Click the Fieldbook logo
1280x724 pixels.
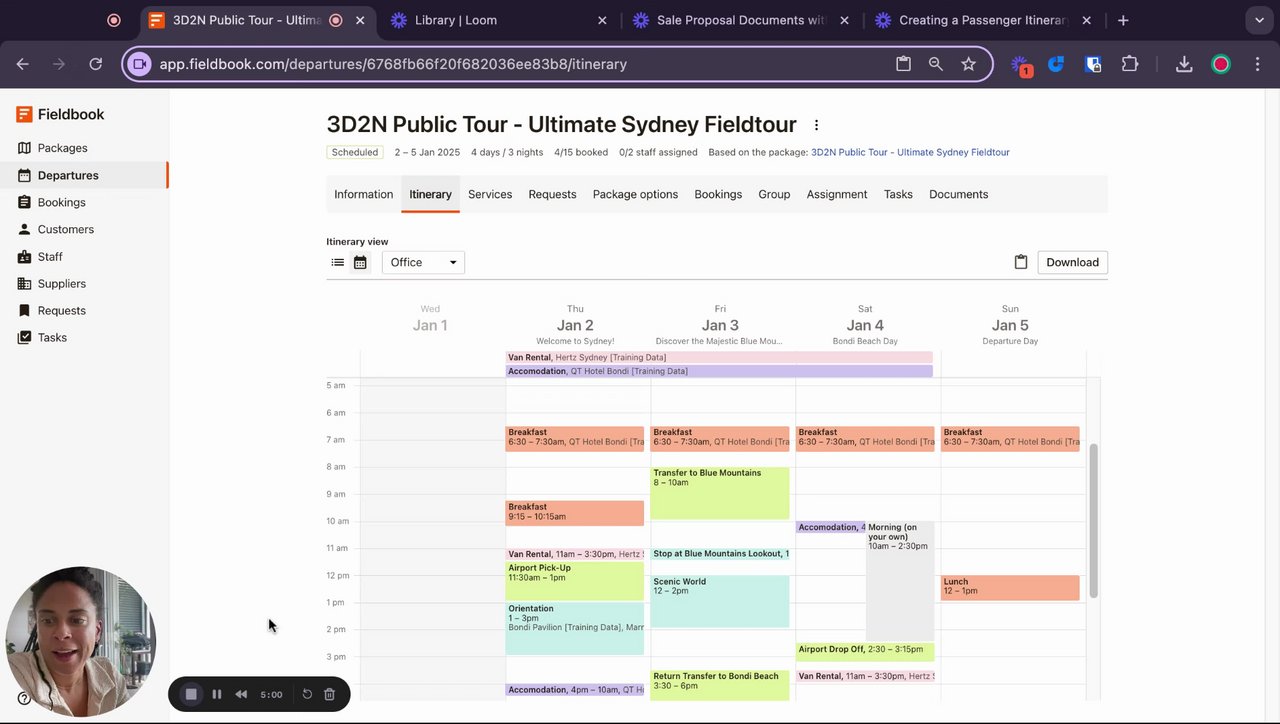(60, 115)
